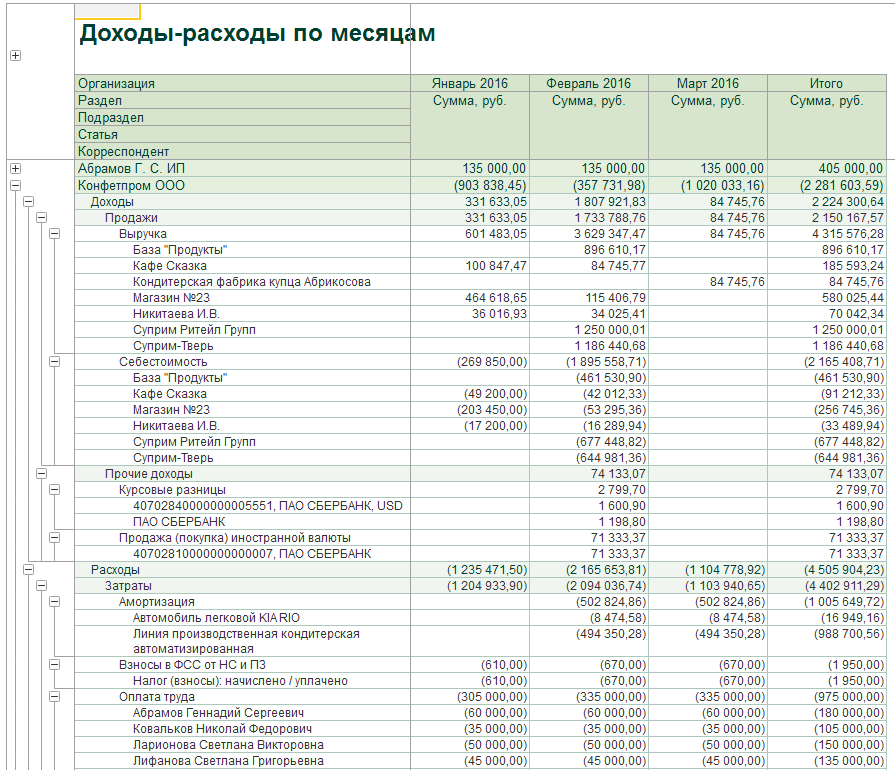Click the Доходы row label
This screenshot has height=770, width=895.
click(x=112, y=201)
